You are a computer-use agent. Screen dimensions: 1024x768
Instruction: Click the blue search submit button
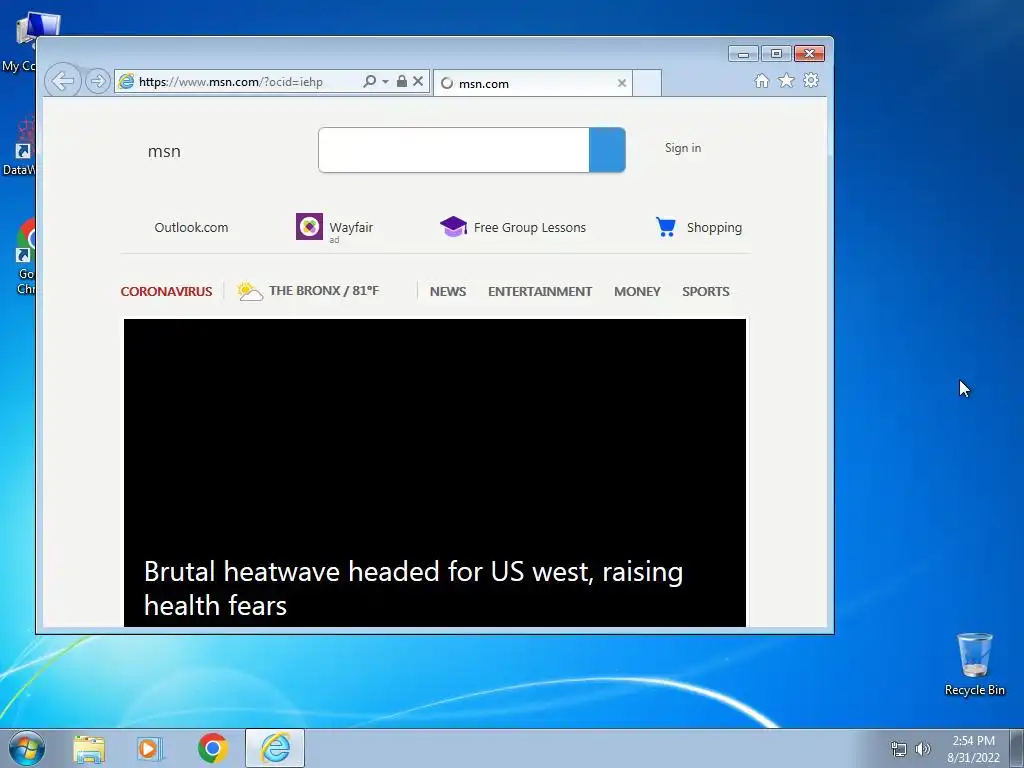click(x=607, y=150)
